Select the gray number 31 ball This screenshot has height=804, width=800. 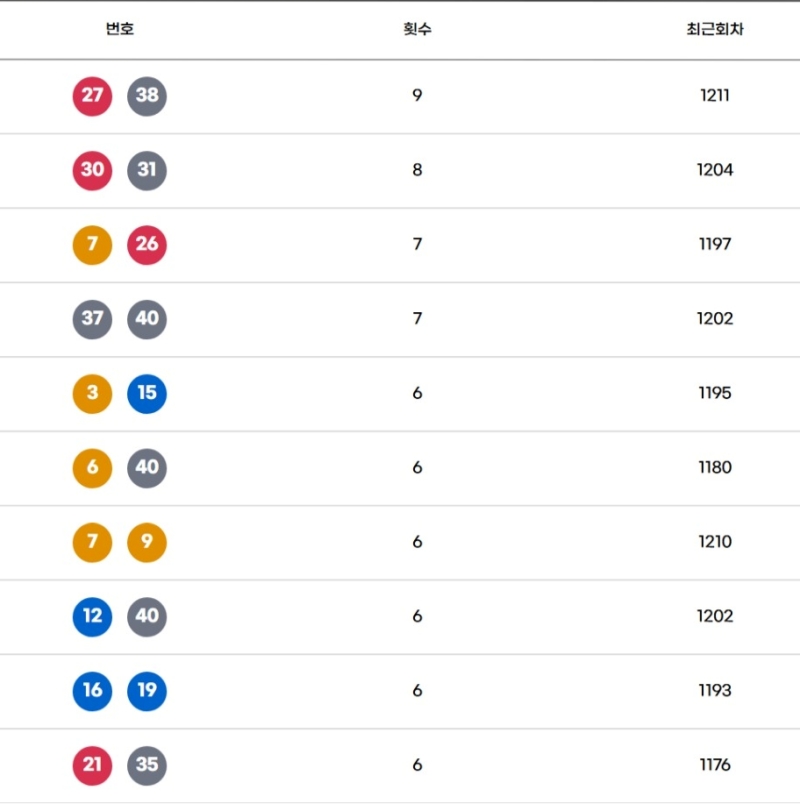click(x=147, y=170)
